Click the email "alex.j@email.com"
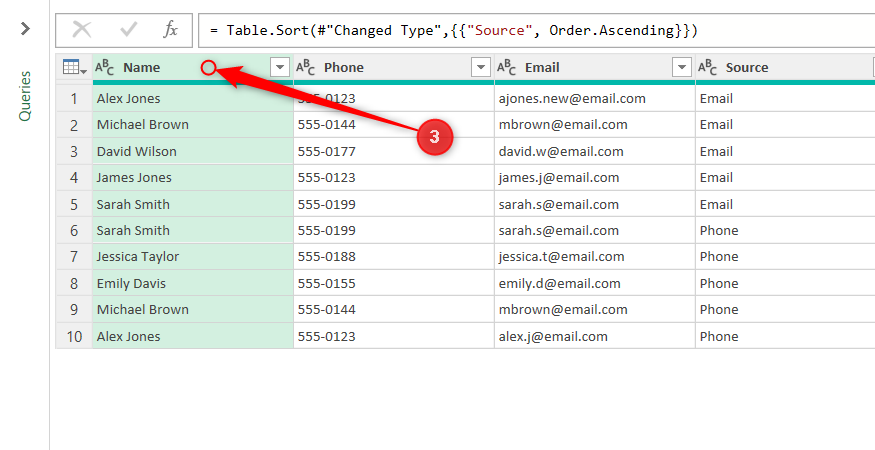The width and height of the screenshot is (875, 450). (x=594, y=337)
